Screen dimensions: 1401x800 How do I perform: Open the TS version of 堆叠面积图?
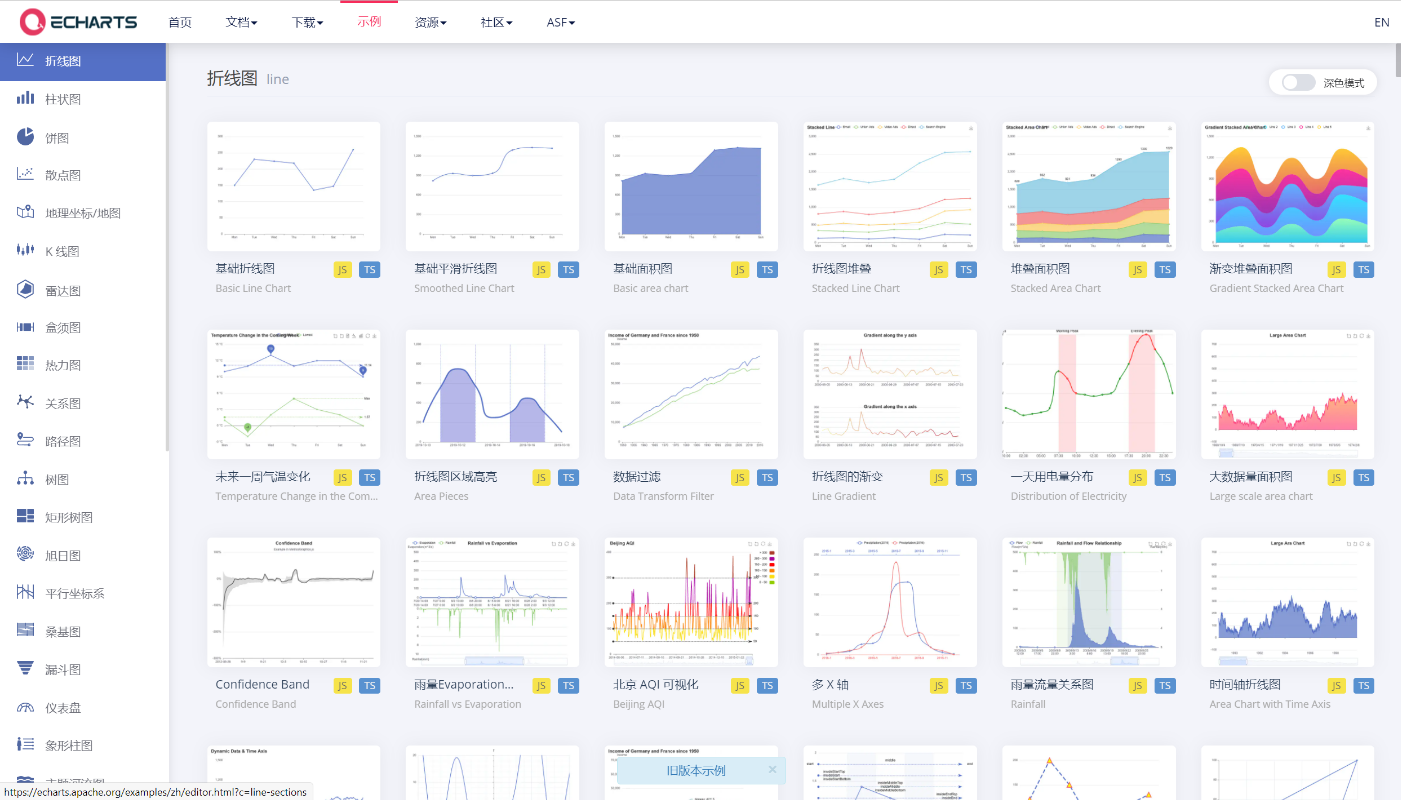coord(1165,269)
